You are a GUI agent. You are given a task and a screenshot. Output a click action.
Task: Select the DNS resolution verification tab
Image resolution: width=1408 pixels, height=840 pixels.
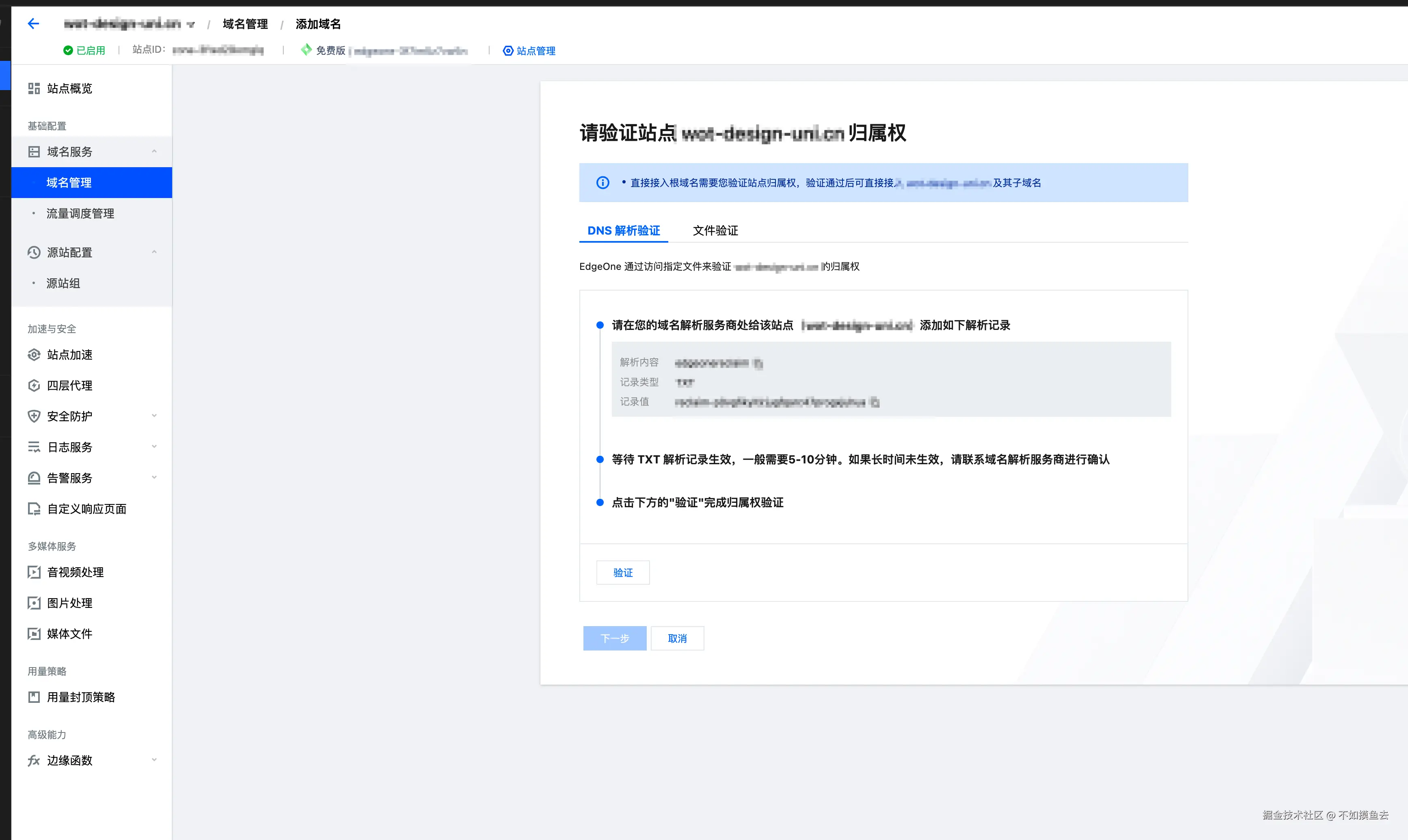click(x=623, y=230)
